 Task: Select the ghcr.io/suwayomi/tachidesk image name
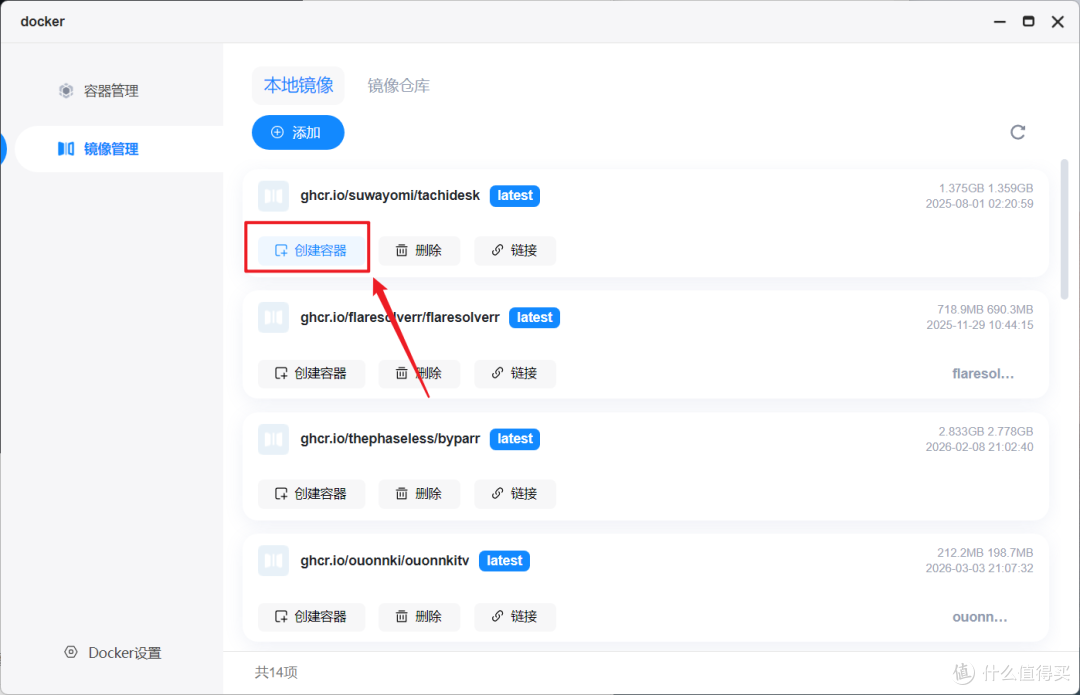click(390, 196)
